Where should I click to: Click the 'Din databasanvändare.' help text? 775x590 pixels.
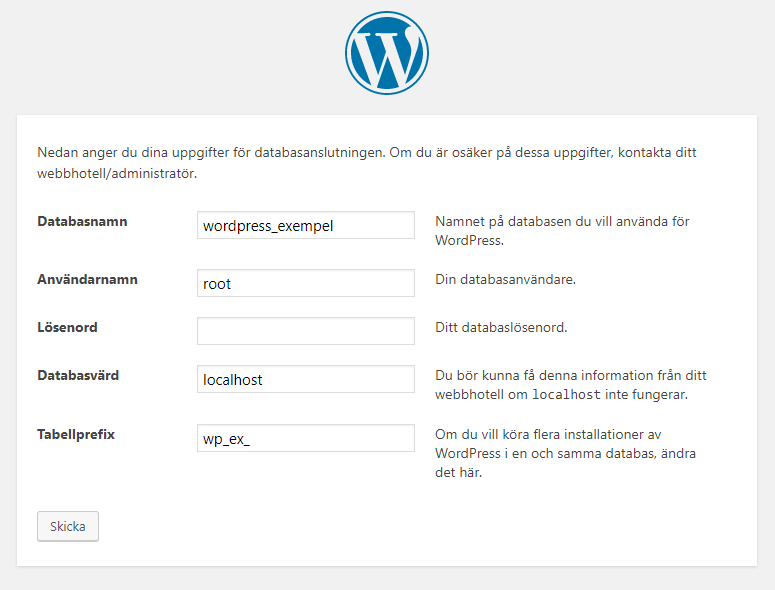click(506, 279)
